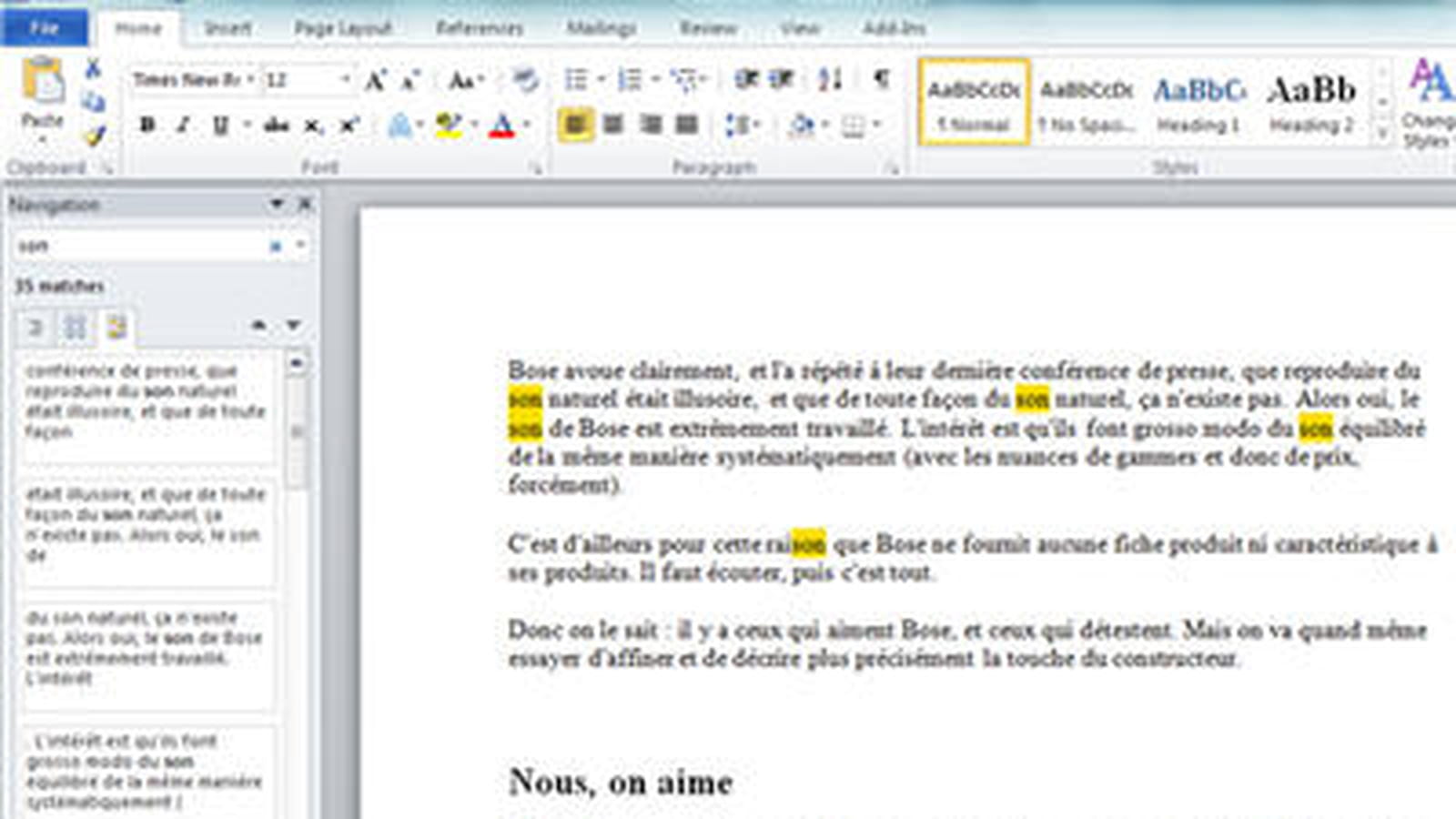The height and width of the screenshot is (819, 1456).
Task: Open the Navigation pane options arrow
Action: [277, 204]
